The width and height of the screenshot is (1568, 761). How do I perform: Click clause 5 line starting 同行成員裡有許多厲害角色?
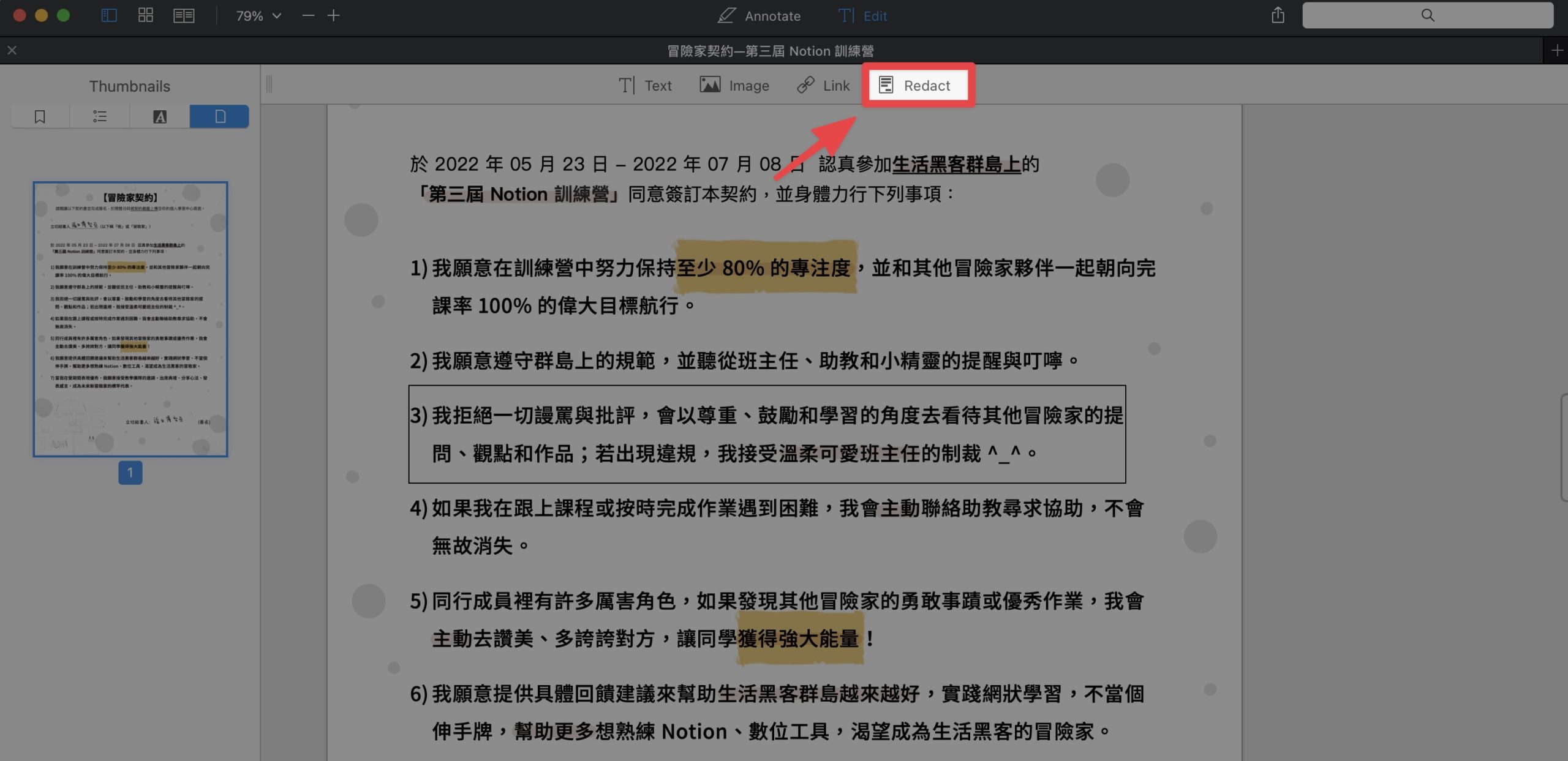777,601
